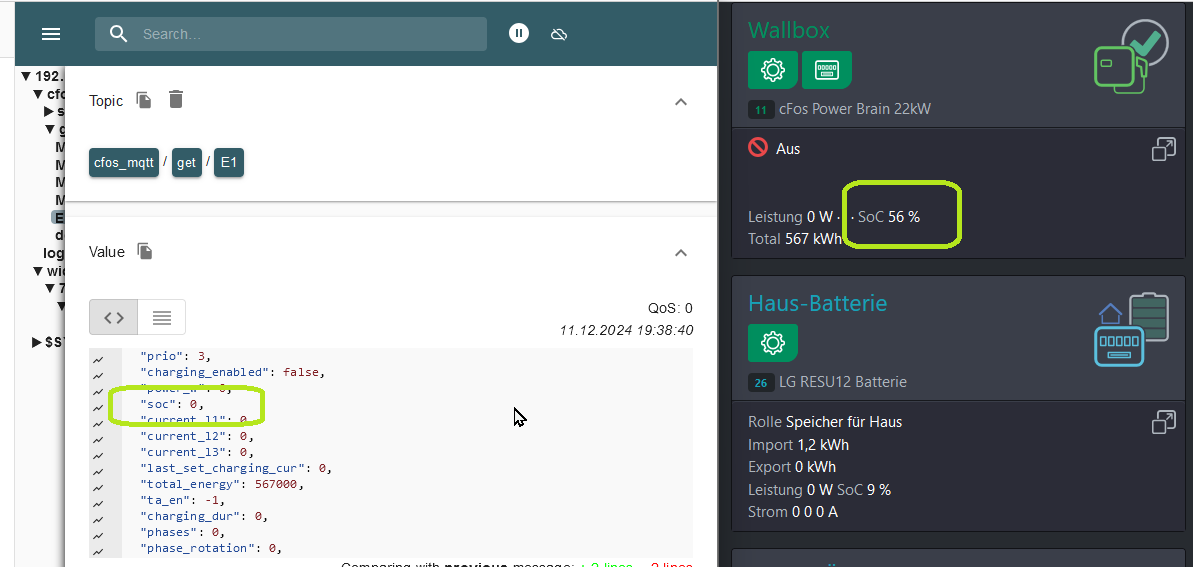The height and width of the screenshot is (567, 1193).
Task: Click the "total_energy": 567000 line
Action: coord(222,485)
